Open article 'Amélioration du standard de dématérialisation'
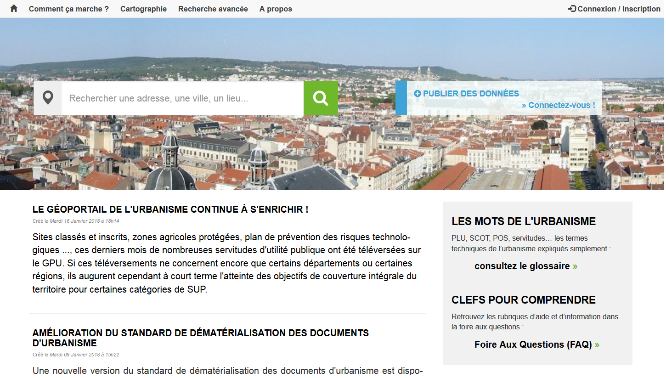The width and height of the screenshot is (666, 378). pyautogui.click(x=200, y=338)
